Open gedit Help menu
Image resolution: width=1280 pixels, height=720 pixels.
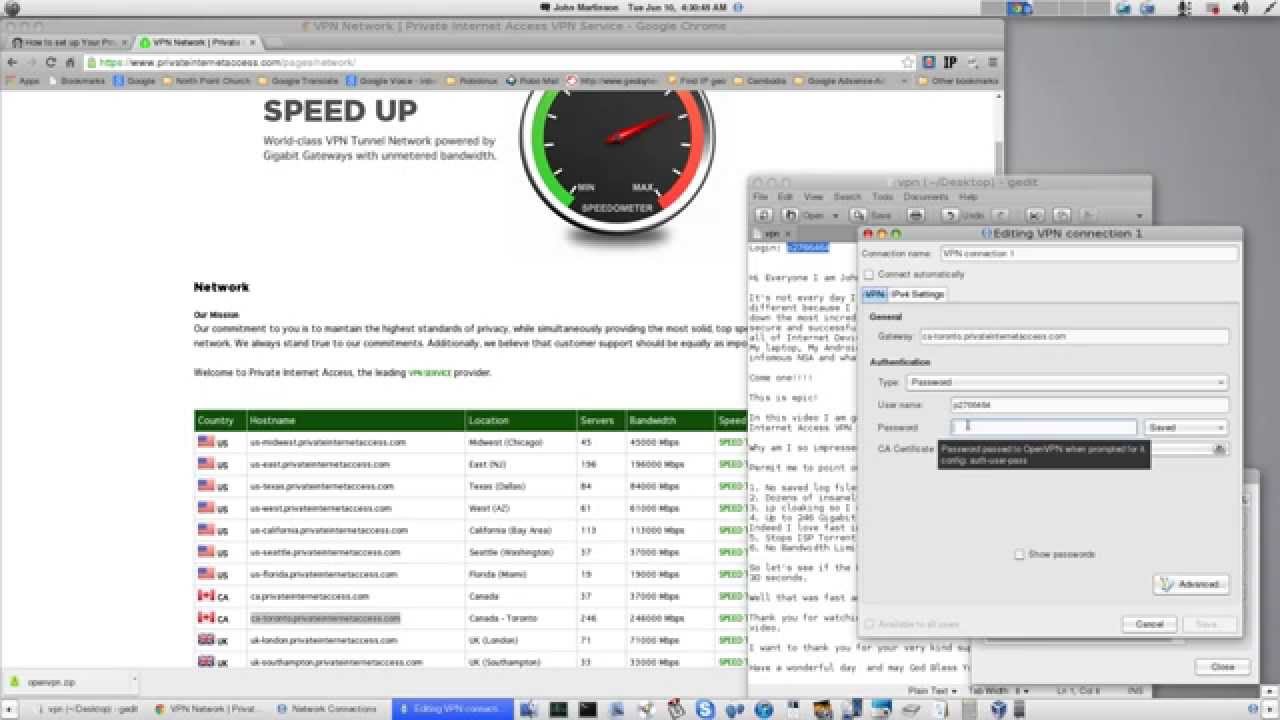tap(968, 197)
